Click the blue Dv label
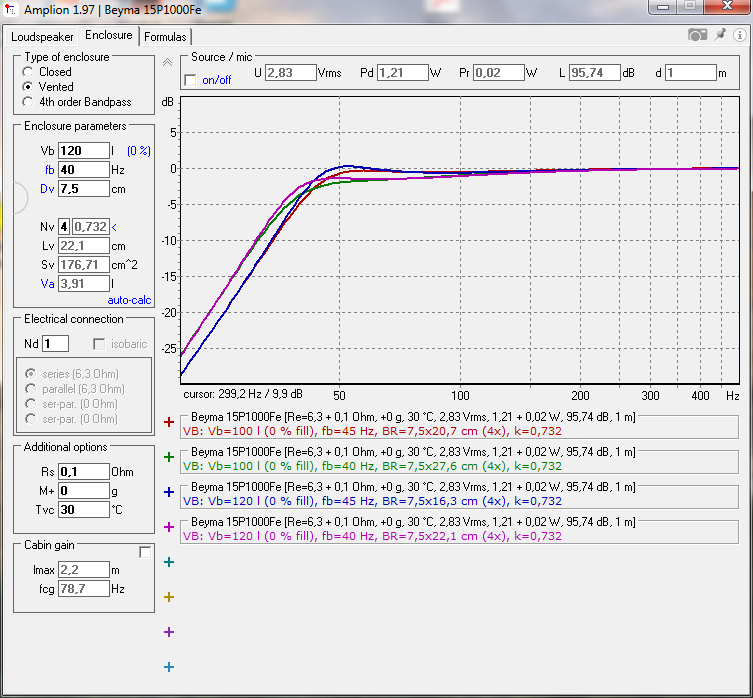Image resolution: width=753 pixels, height=698 pixels. [x=47, y=189]
